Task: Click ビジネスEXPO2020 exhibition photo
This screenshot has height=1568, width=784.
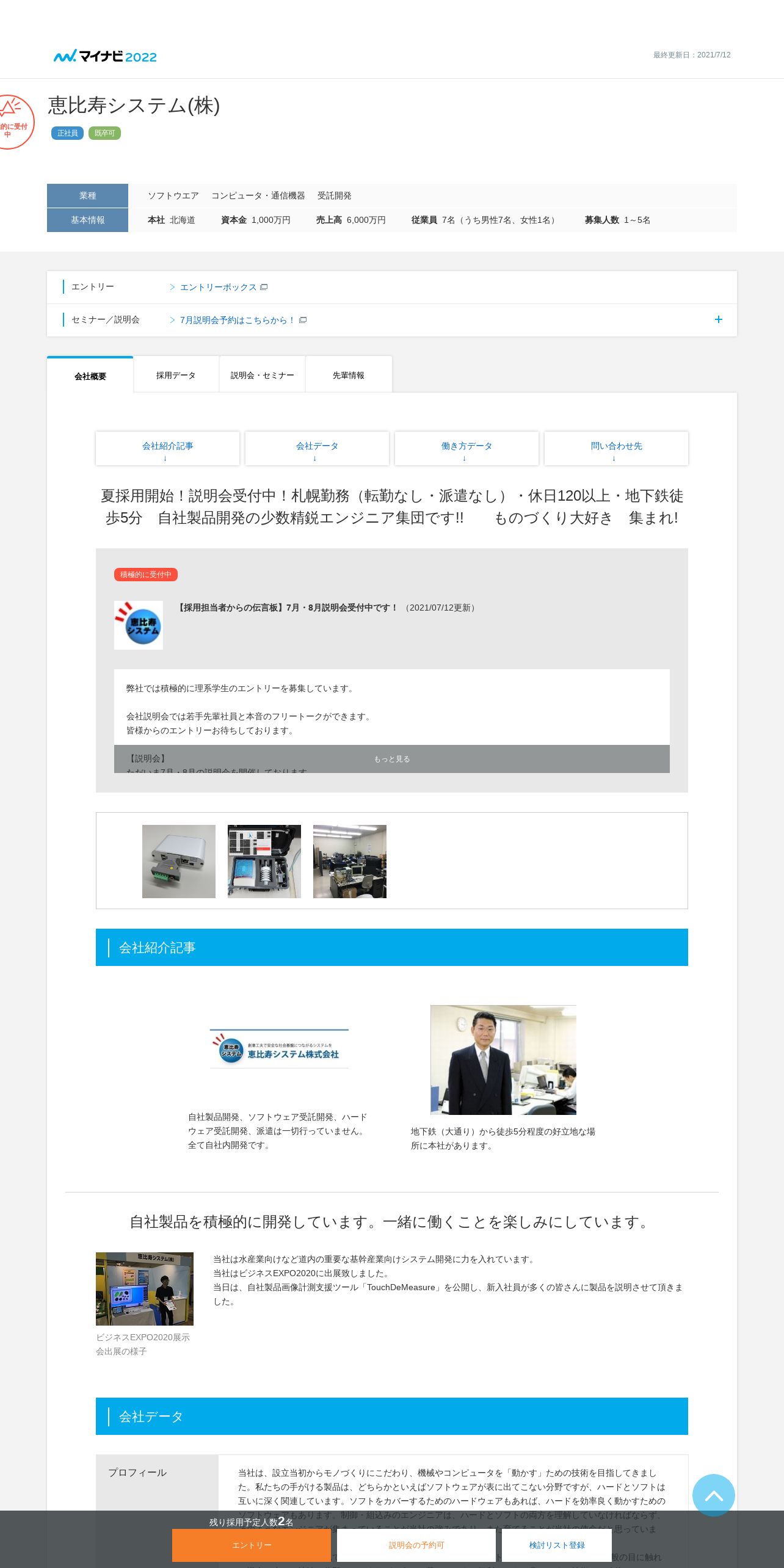Action: 145,1289
